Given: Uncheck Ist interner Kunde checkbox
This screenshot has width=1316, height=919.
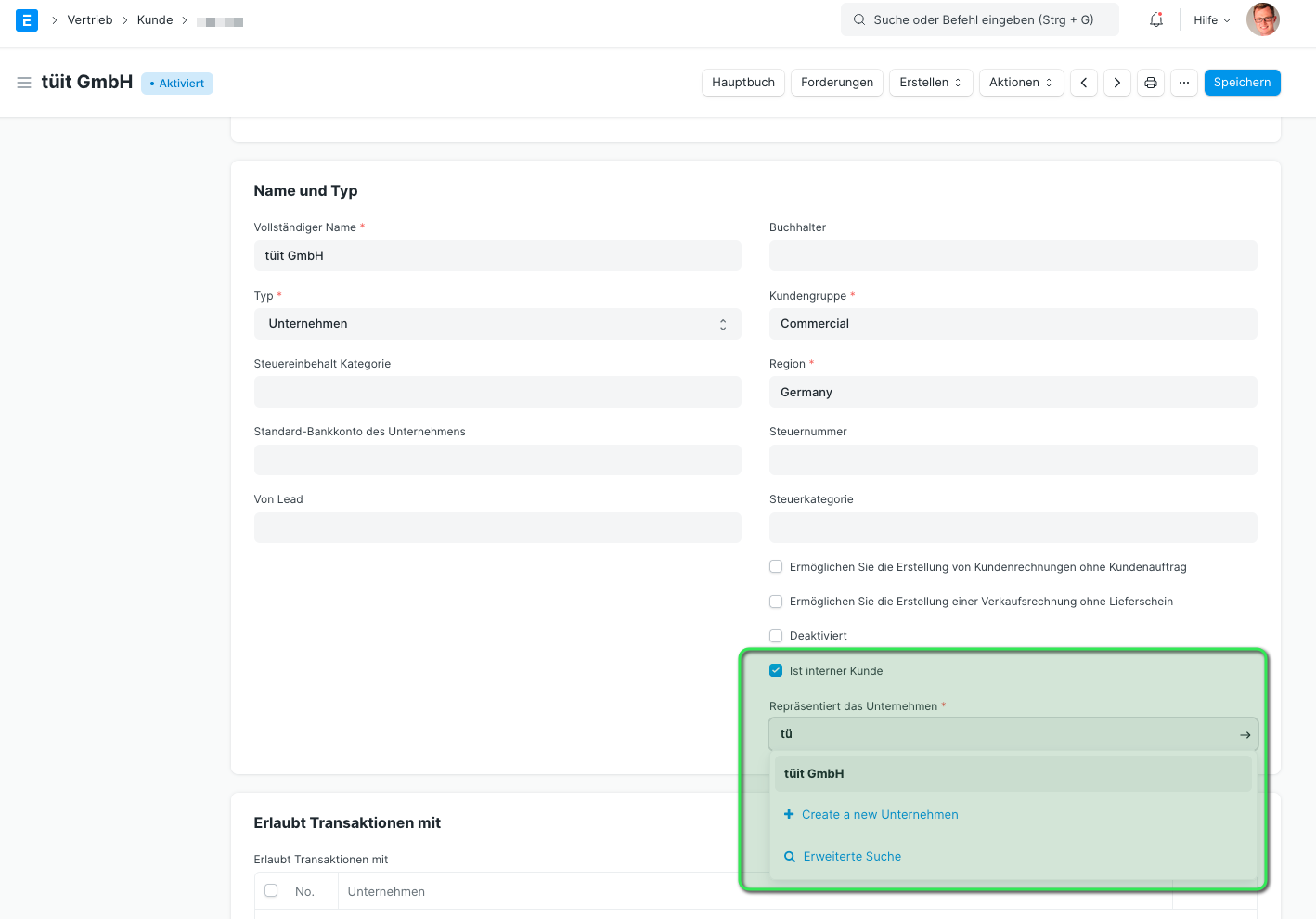Looking at the screenshot, I should click(x=776, y=670).
